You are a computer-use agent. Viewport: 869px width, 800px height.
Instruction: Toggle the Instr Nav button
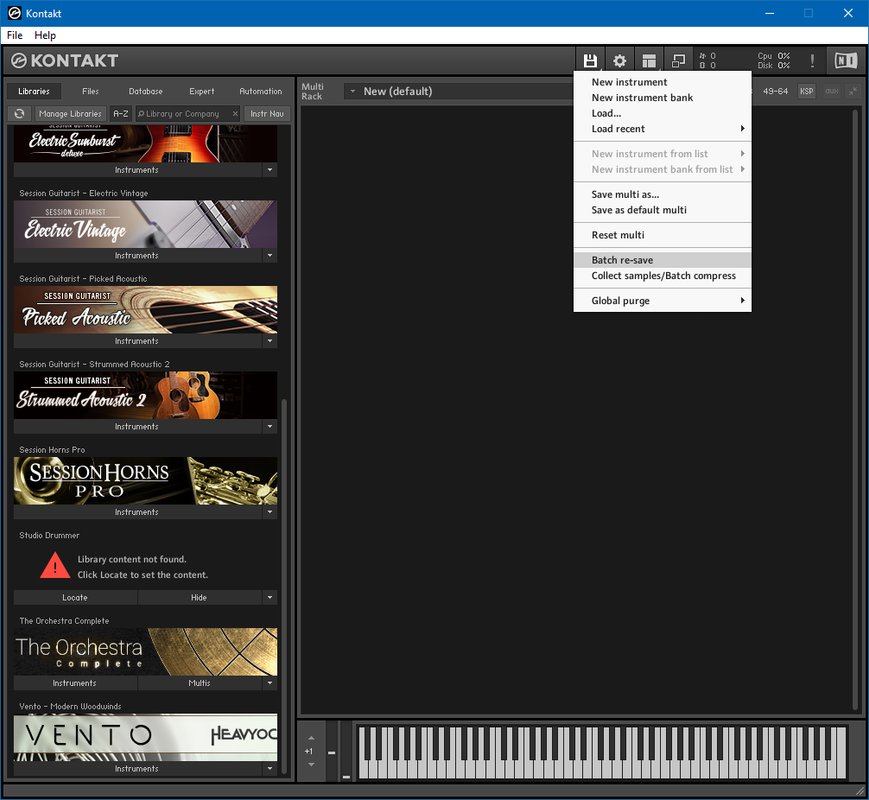(267, 114)
